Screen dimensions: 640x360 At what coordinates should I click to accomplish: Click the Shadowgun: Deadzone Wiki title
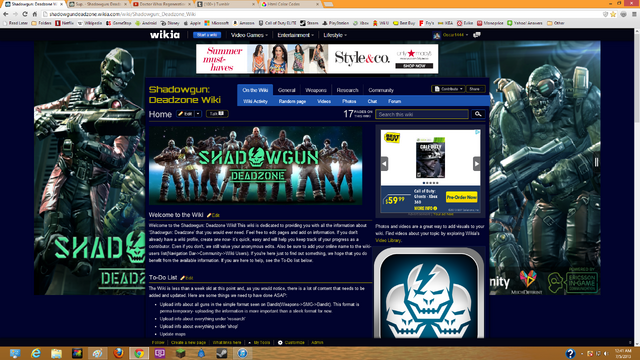pyautogui.click(x=184, y=95)
